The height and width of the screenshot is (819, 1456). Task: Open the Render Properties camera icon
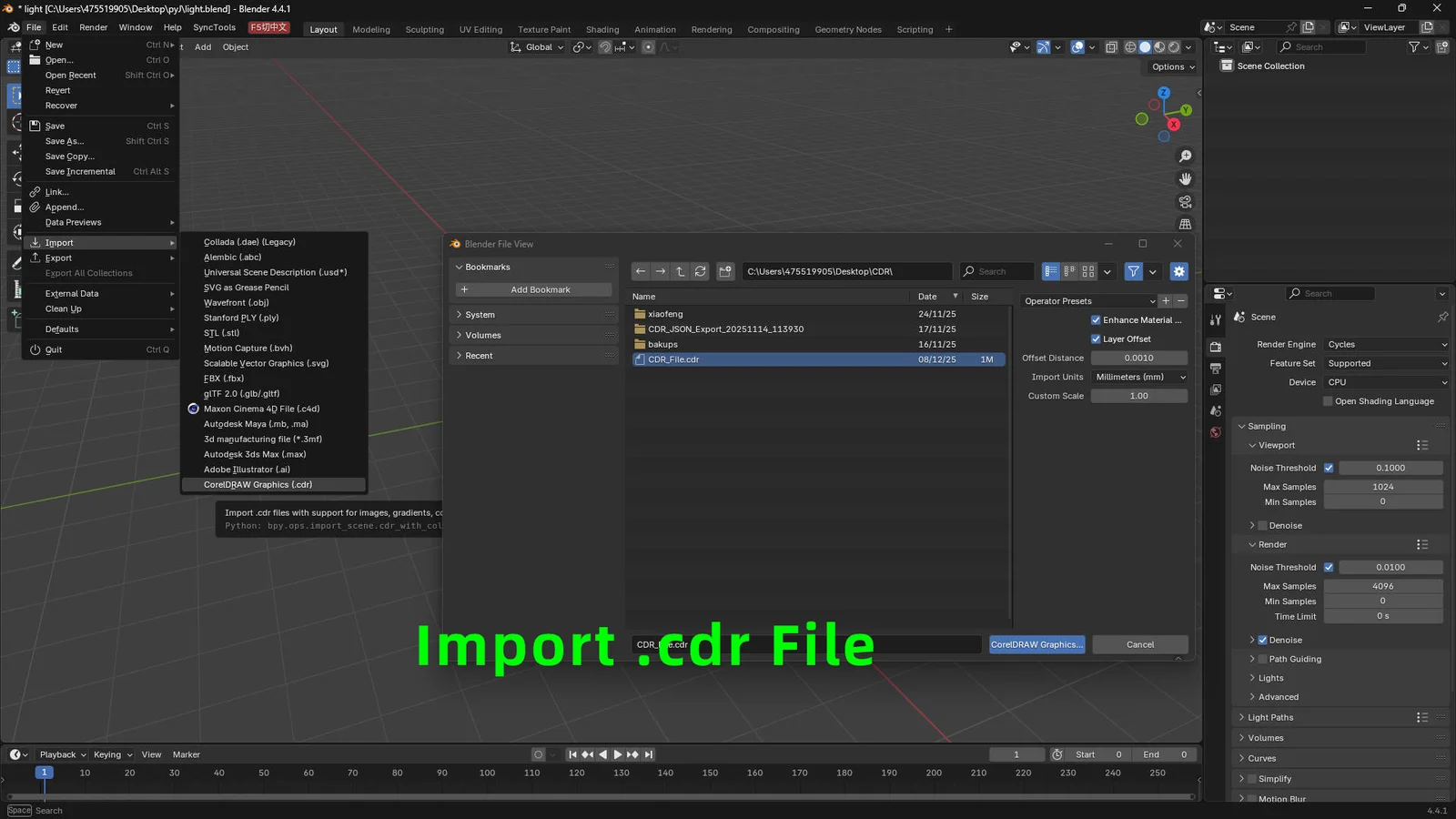click(1215, 347)
